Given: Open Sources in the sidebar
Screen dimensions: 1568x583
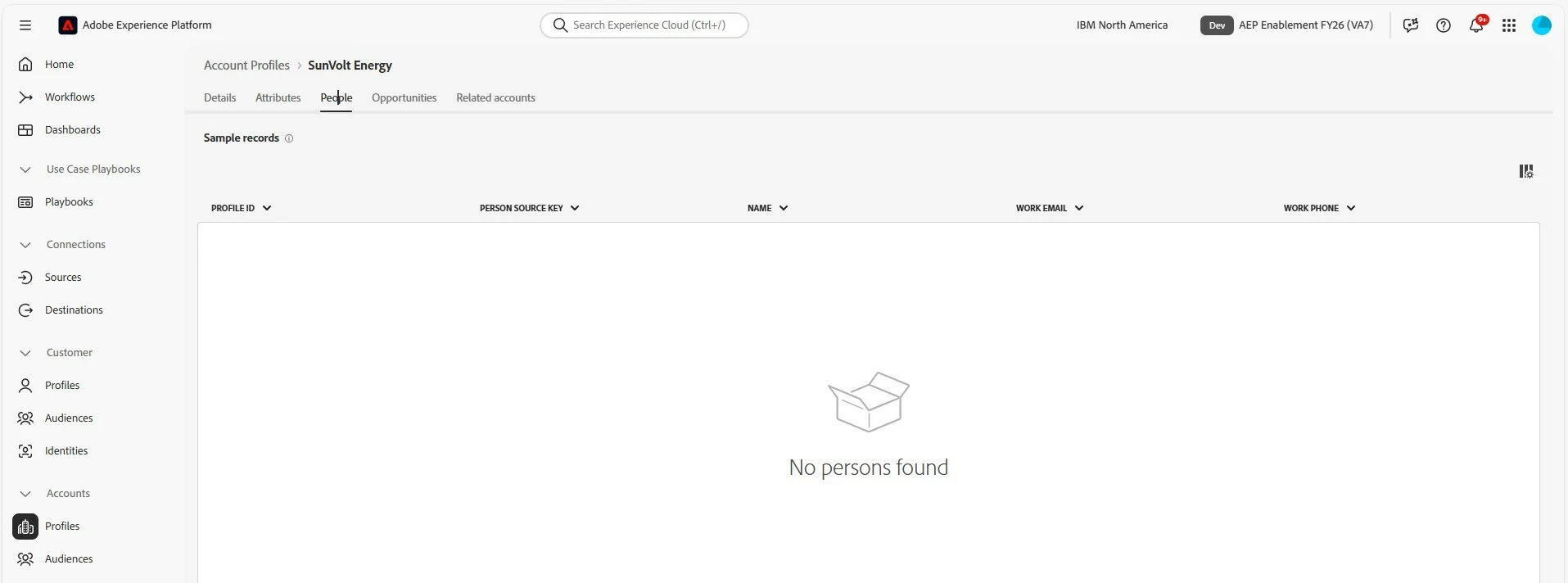Looking at the screenshot, I should tap(63, 277).
